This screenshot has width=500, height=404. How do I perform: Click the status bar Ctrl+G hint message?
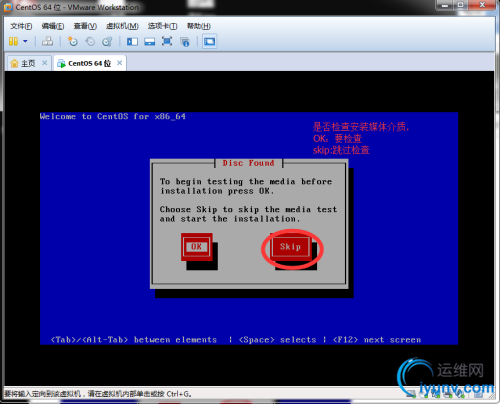click(98, 394)
